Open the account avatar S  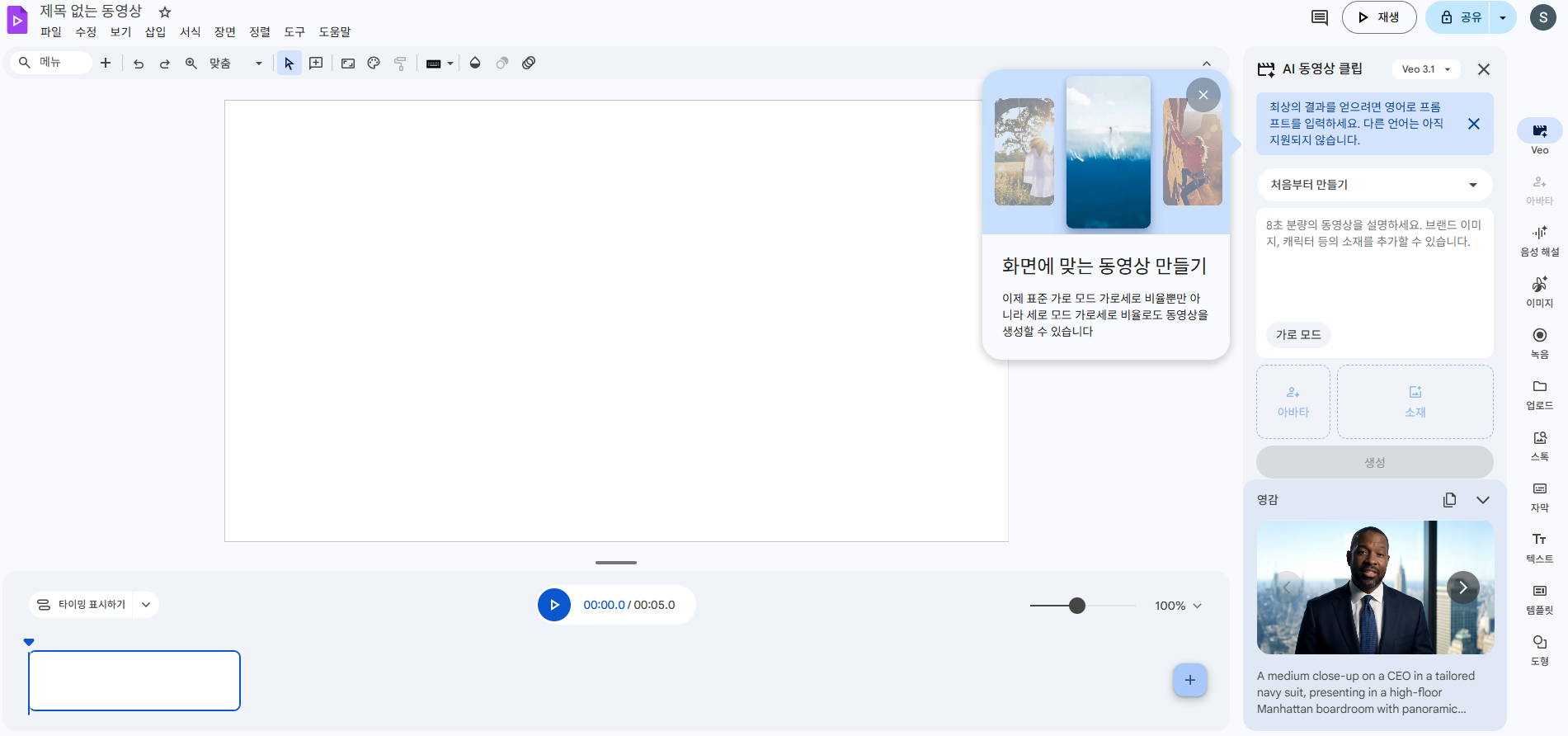[1542, 17]
